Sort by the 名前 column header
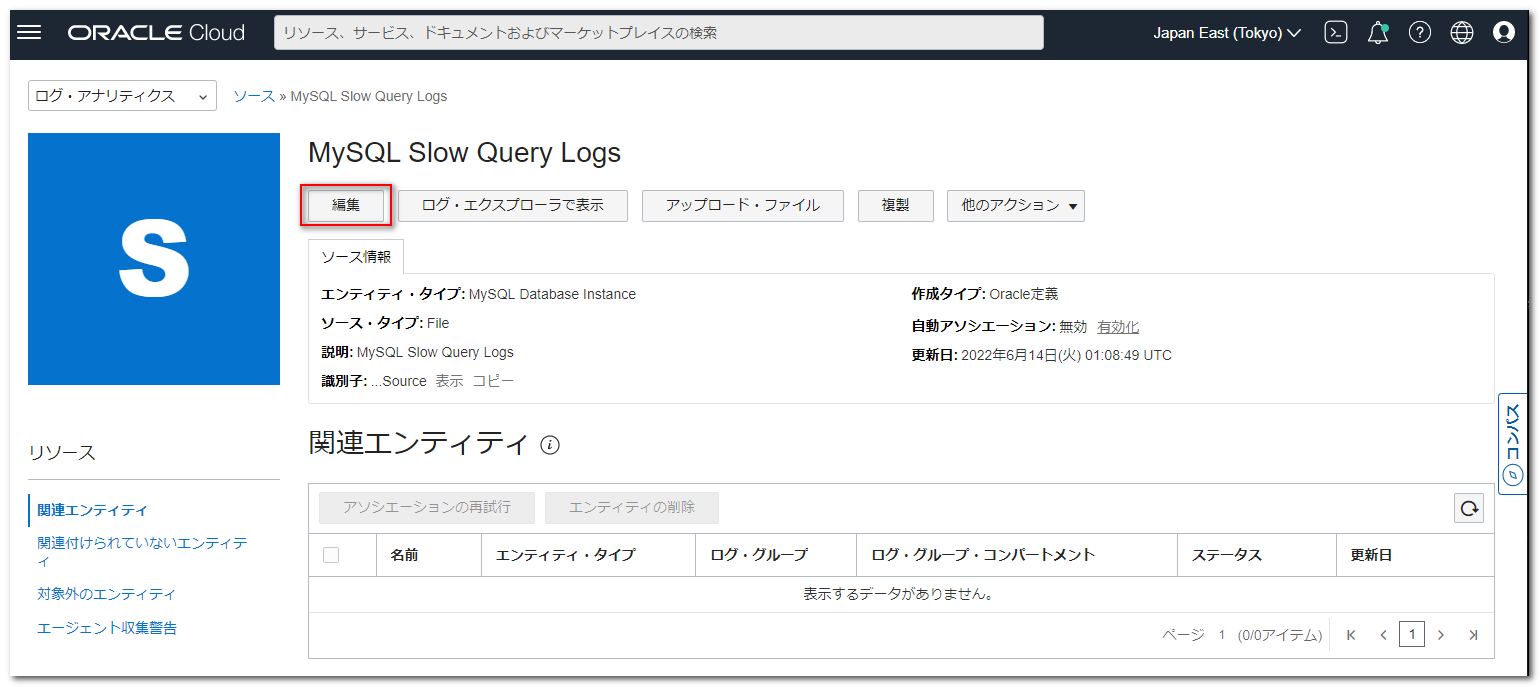 404,555
